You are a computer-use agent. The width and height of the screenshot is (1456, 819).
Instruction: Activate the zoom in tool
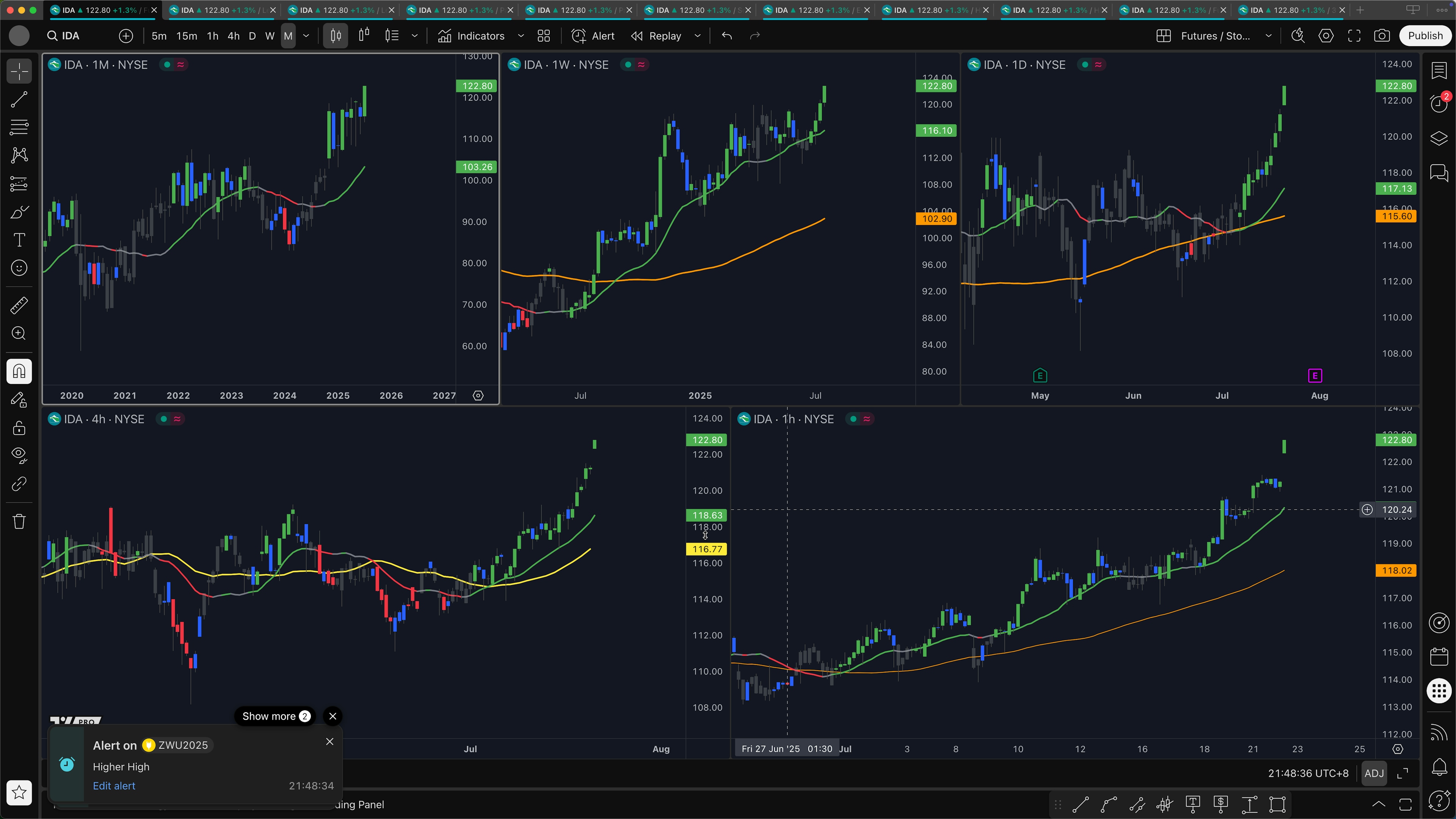point(19,334)
